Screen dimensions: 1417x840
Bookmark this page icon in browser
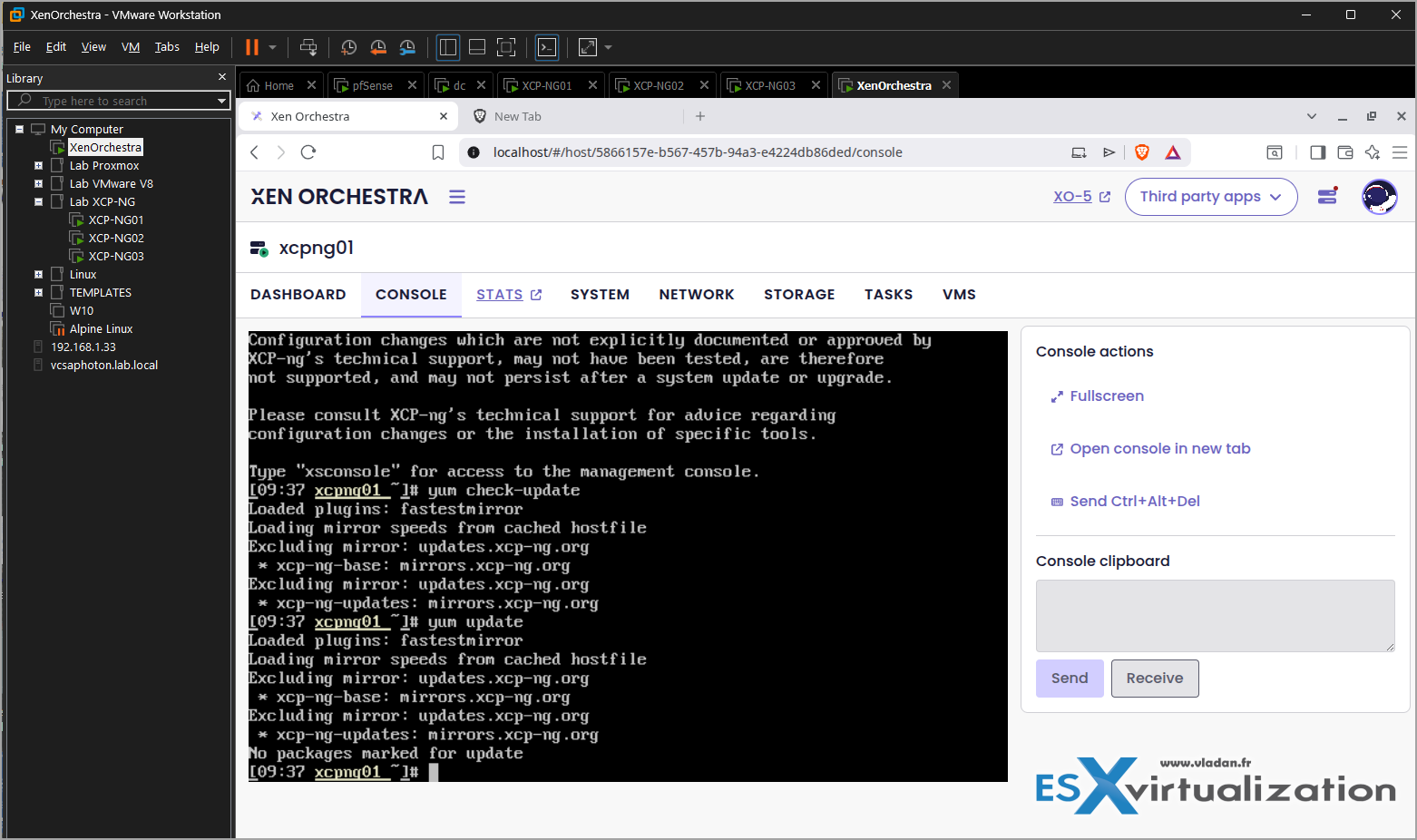tap(438, 152)
